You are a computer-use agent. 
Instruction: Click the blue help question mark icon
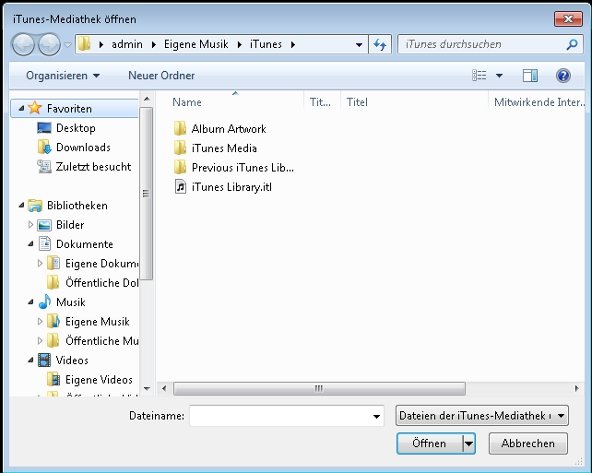[563, 75]
